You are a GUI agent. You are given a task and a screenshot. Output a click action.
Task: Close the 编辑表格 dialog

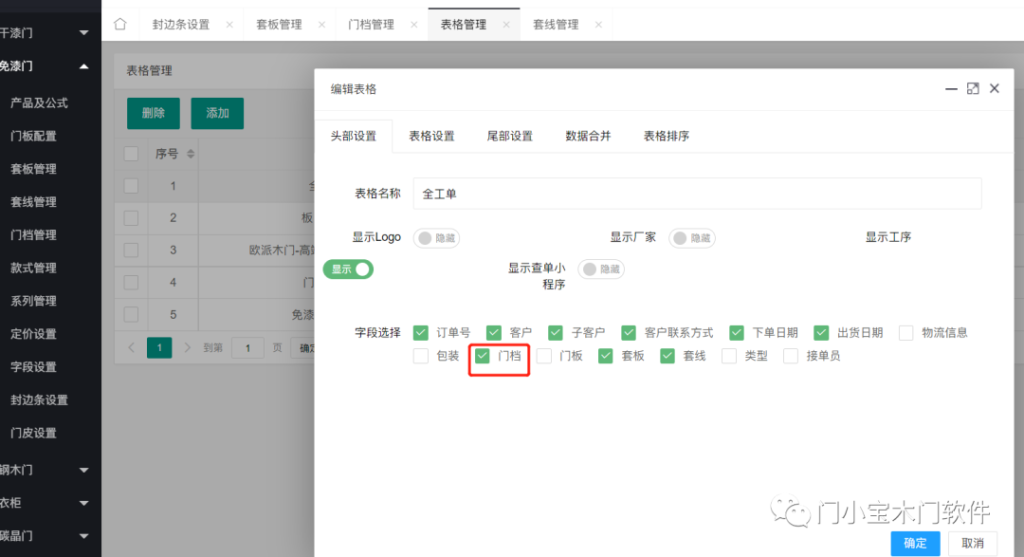pos(994,89)
